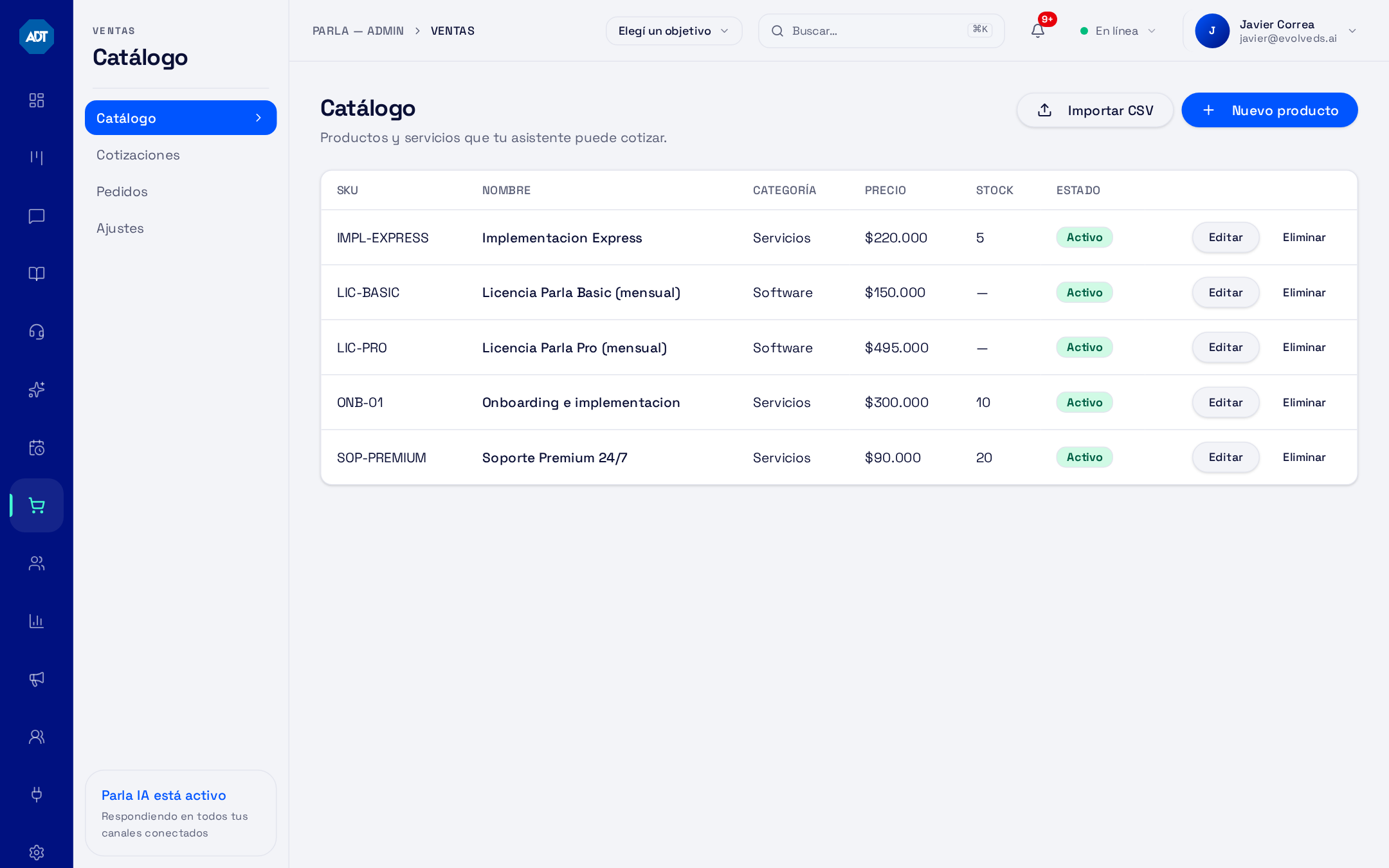
Task: Edit the LIC-PRO product
Action: [1226, 347]
